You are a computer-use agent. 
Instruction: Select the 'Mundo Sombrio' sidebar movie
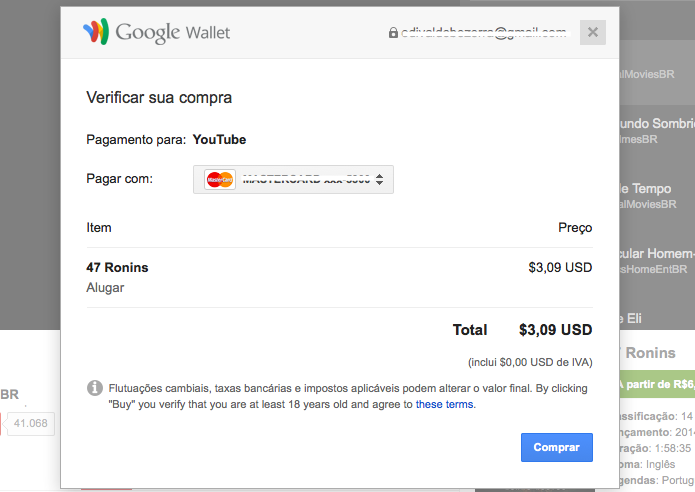[657, 123]
